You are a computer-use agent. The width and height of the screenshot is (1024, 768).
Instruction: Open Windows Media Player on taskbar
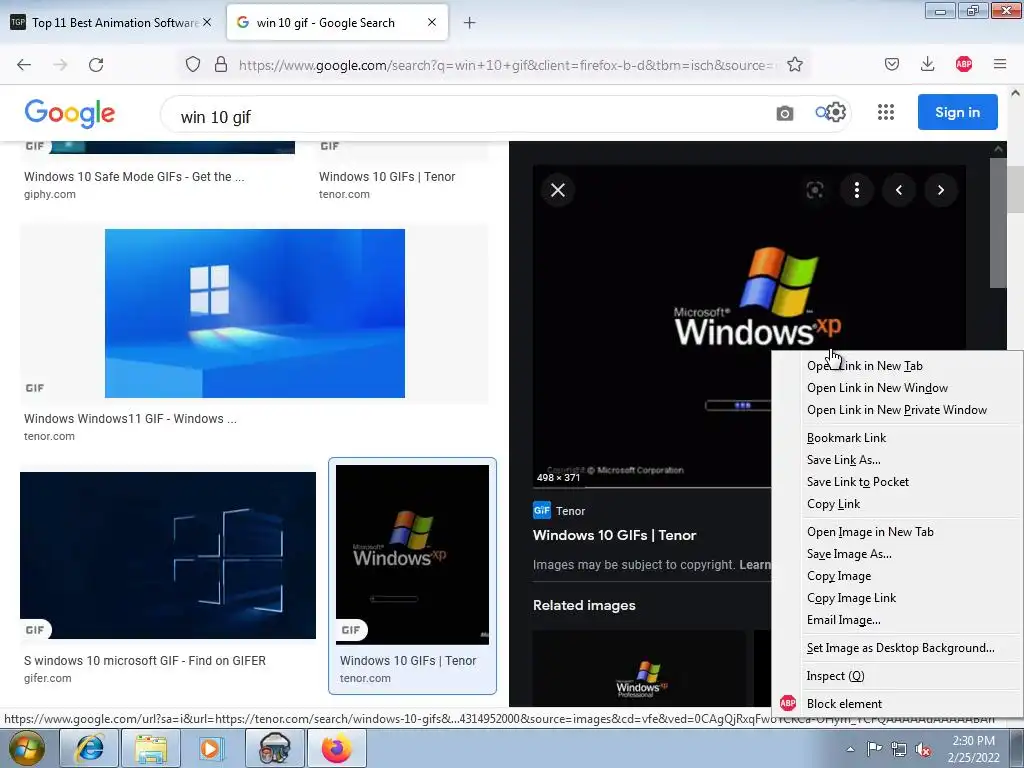212,748
